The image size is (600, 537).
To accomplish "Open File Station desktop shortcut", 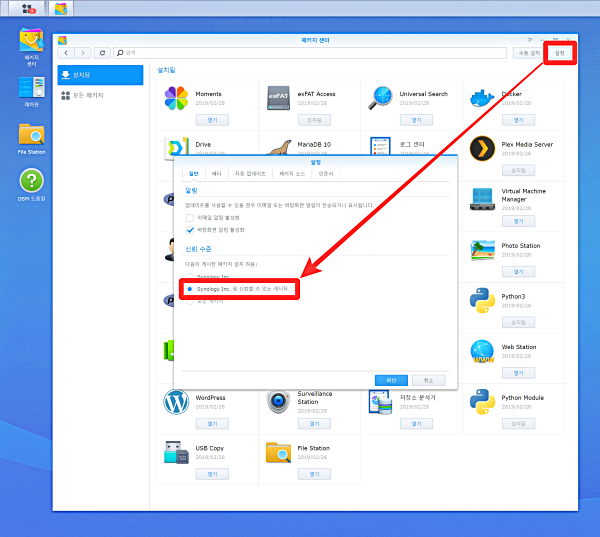I will 31,139.
